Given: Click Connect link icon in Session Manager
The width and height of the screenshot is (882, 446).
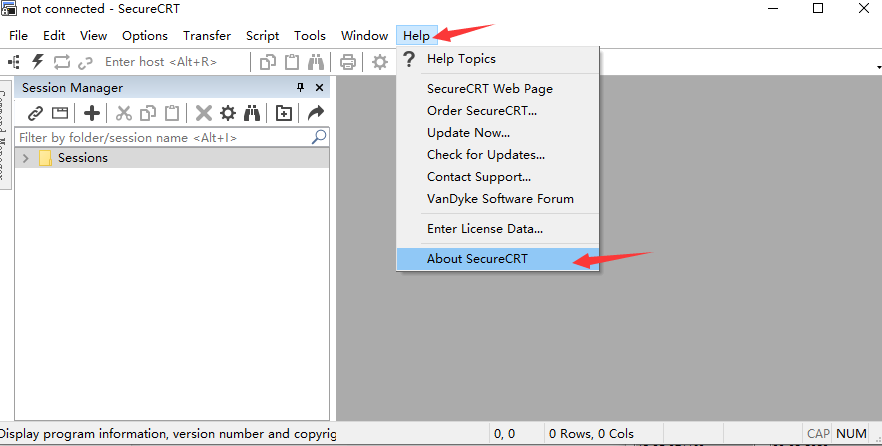Looking at the screenshot, I should coord(35,113).
